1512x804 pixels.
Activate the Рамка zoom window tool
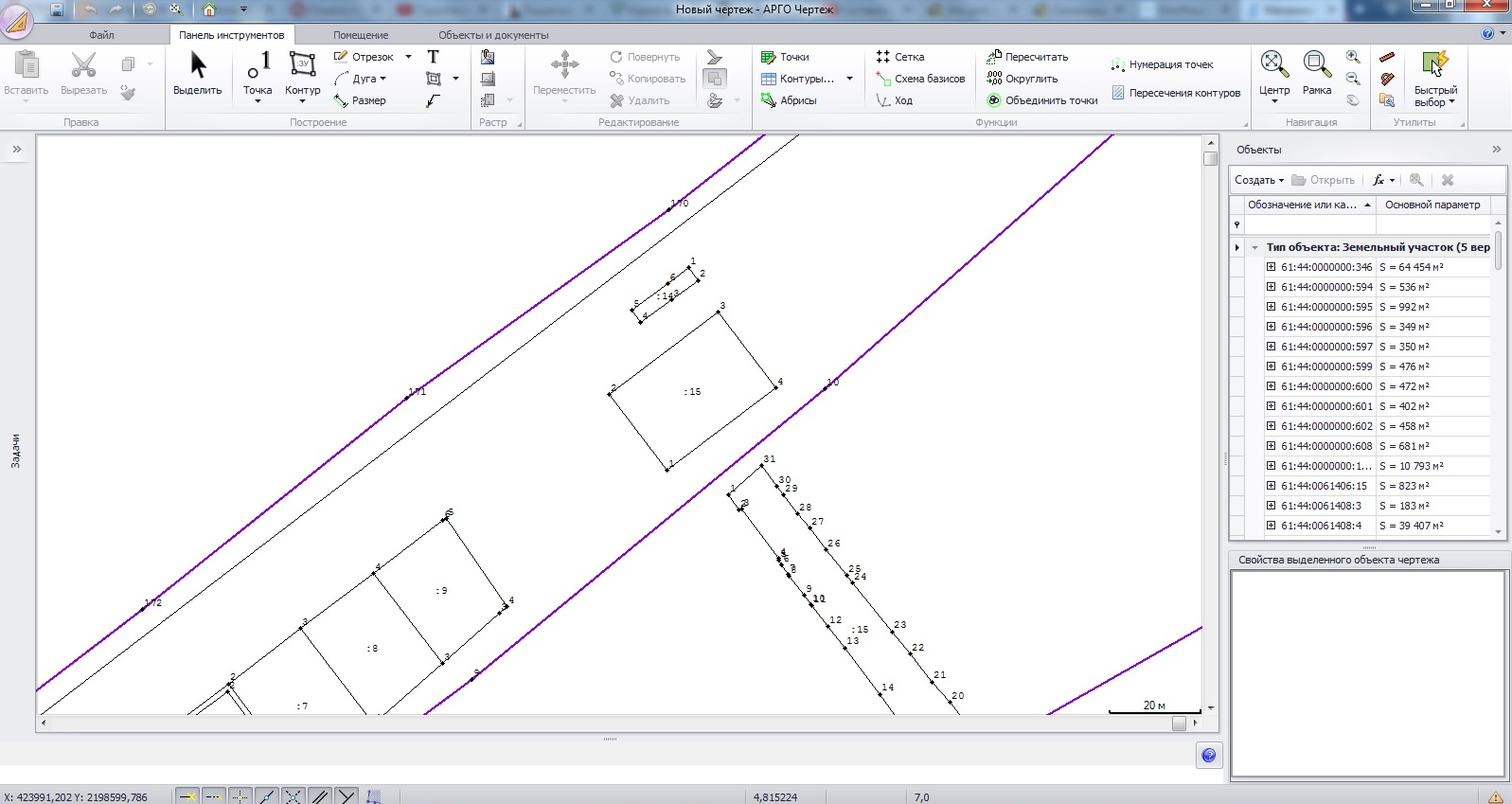1316,74
